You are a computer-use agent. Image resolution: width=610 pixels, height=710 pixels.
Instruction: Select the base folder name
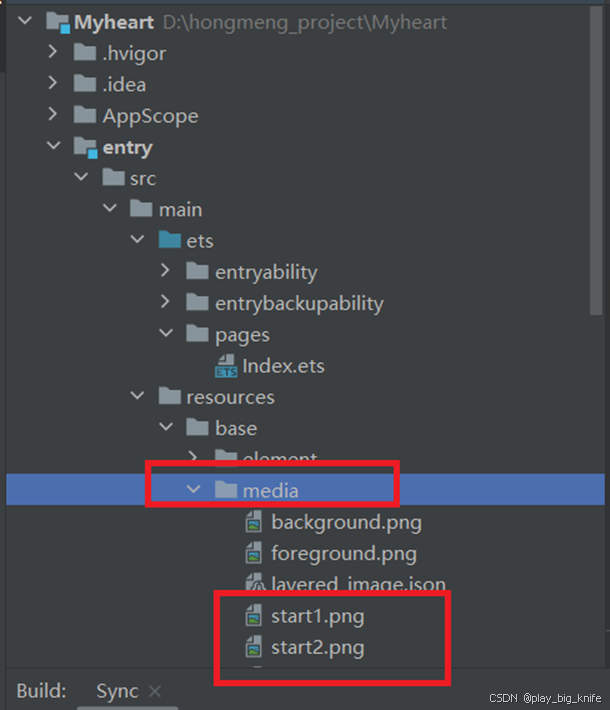[236, 428]
